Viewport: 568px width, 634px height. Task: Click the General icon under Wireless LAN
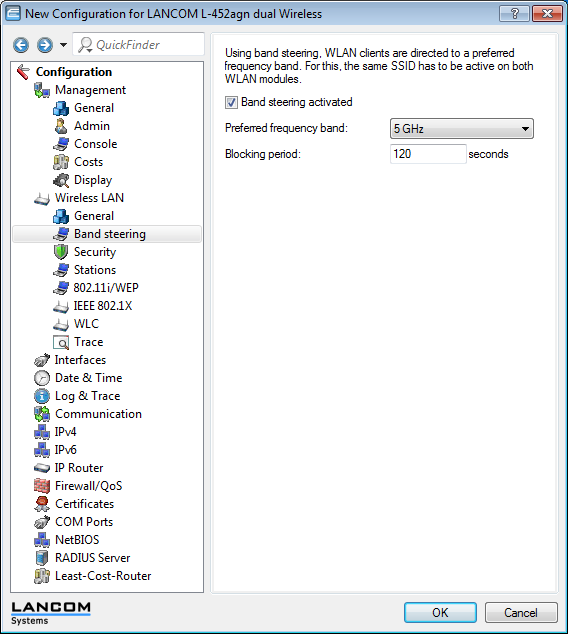tap(61, 216)
